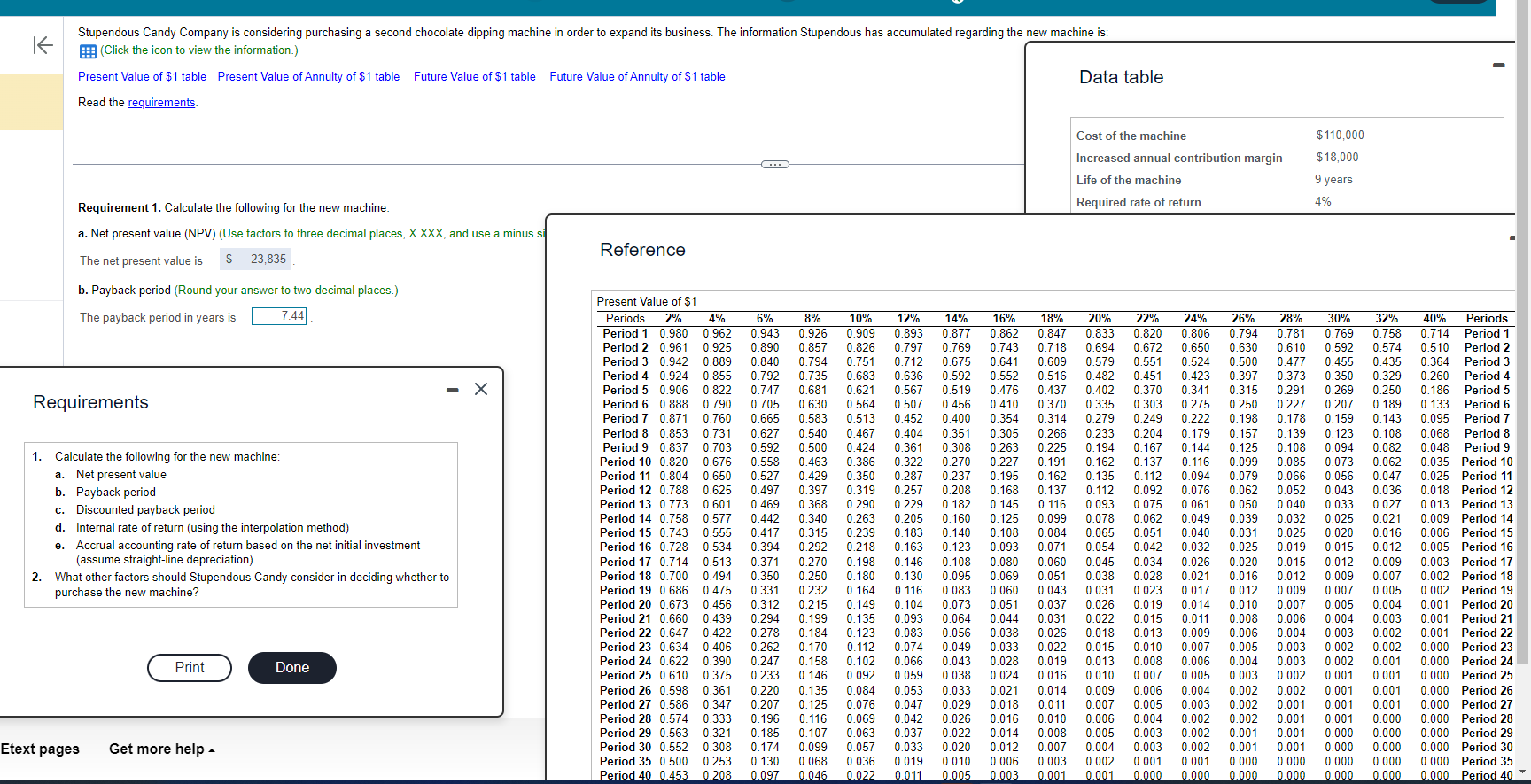Viewport: 1531px width, 784px height.
Task: Click 'Cost of the machine' label
Action: (x=1131, y=136)
